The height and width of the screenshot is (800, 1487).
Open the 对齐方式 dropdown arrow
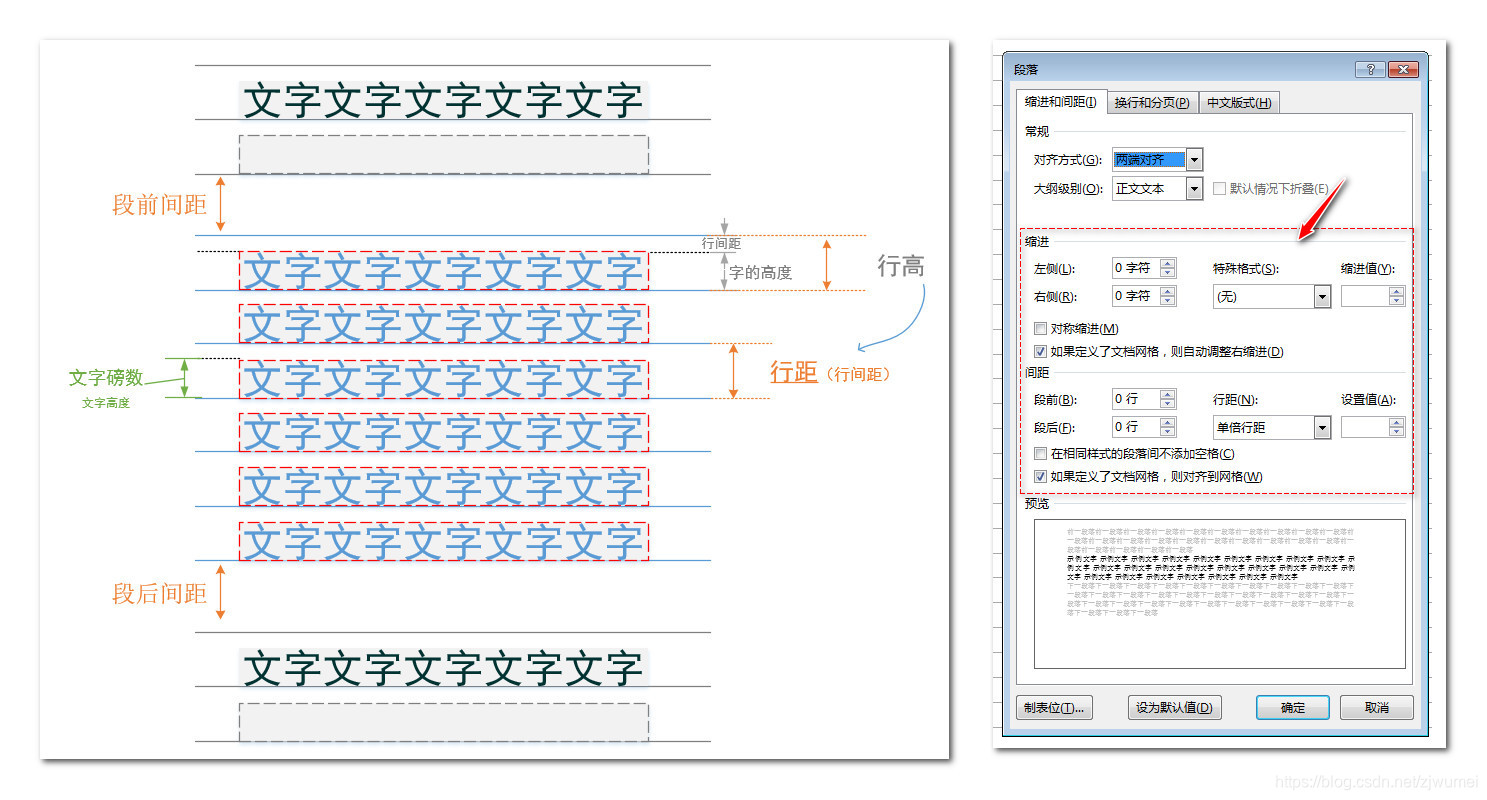pyautogui.click(x=1194, y=160)
